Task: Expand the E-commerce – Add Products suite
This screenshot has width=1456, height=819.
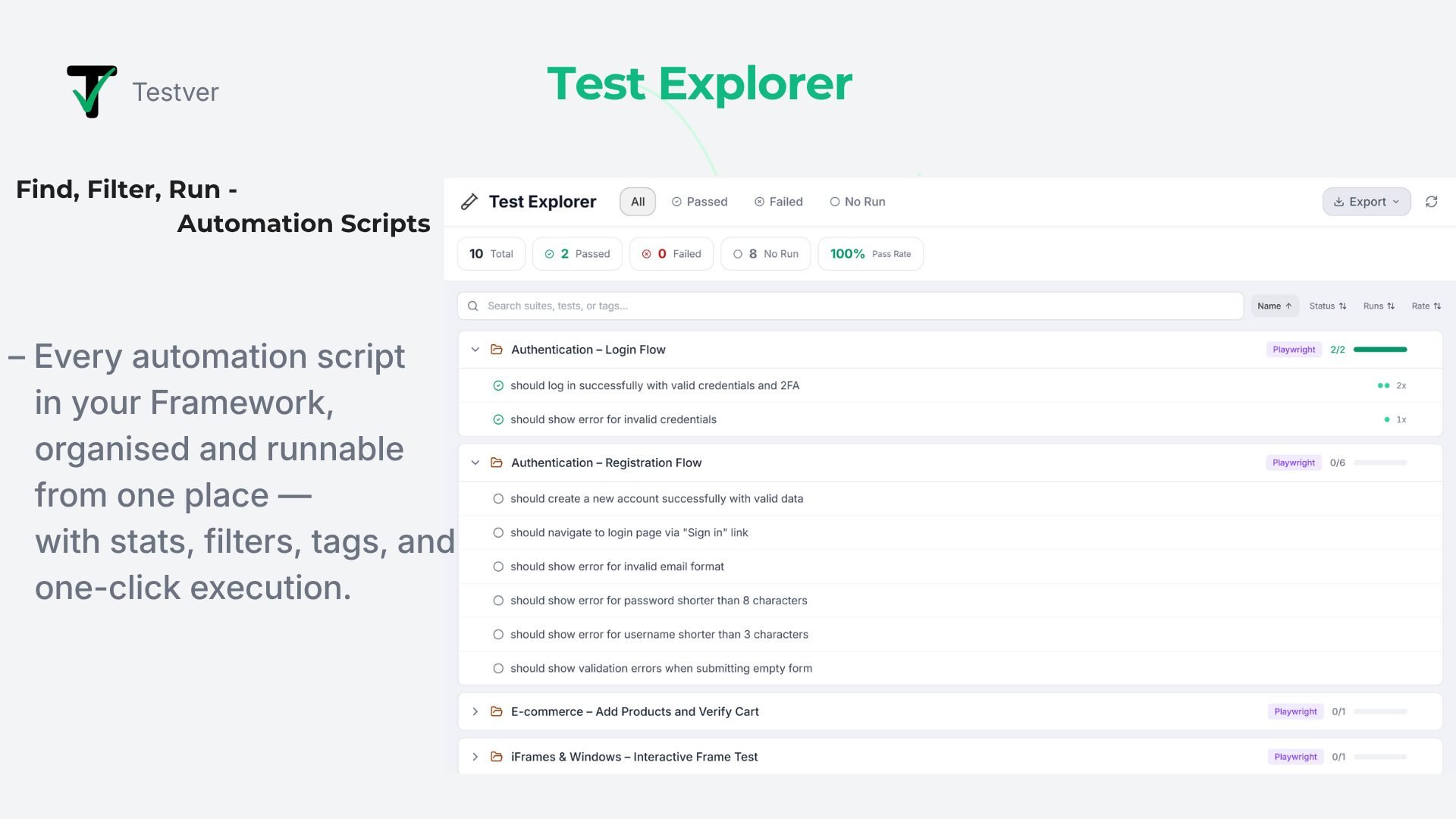Action: coord(475,711)
